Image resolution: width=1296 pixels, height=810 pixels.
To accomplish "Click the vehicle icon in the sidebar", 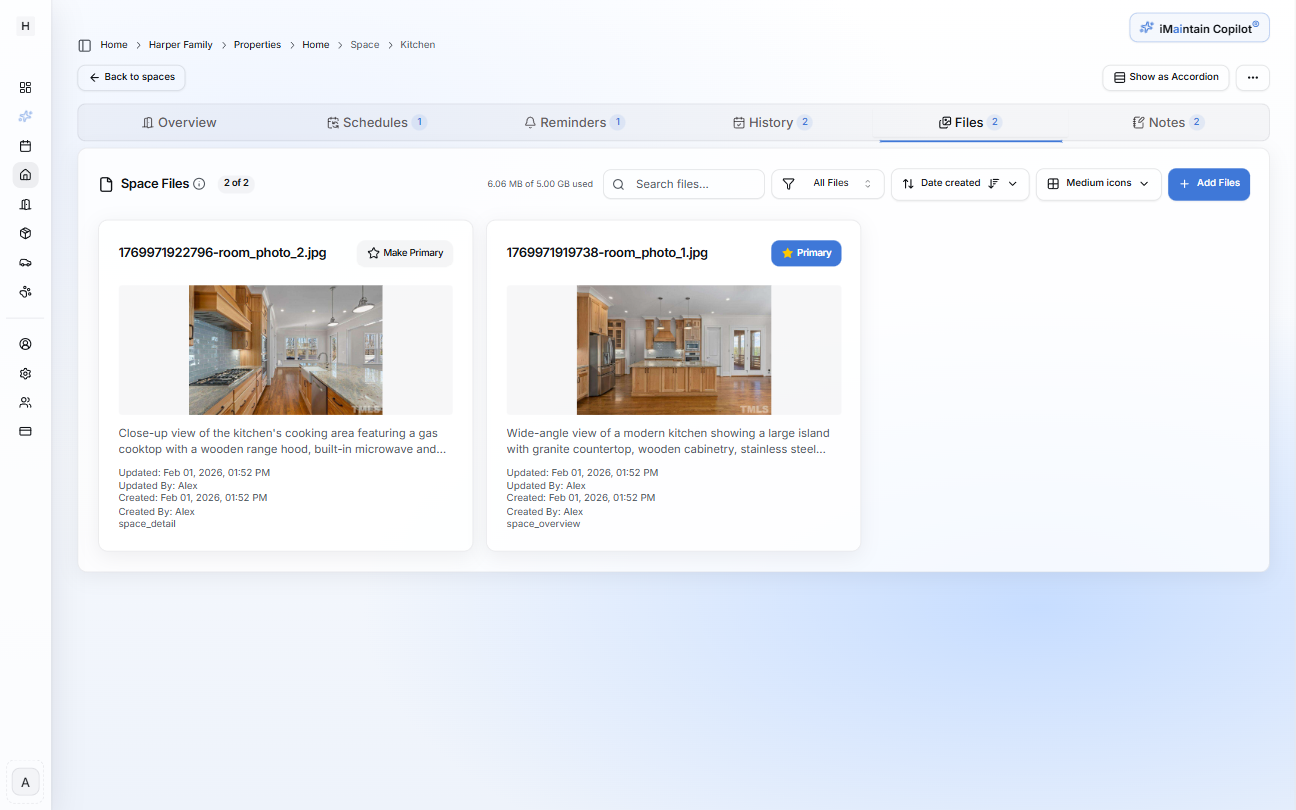I will [x=25, y=262].
